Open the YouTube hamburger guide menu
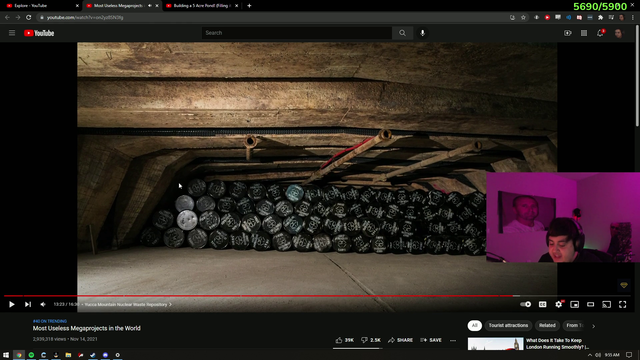The height and width of the screenshot is (360, 640). [x=12, y=33]
